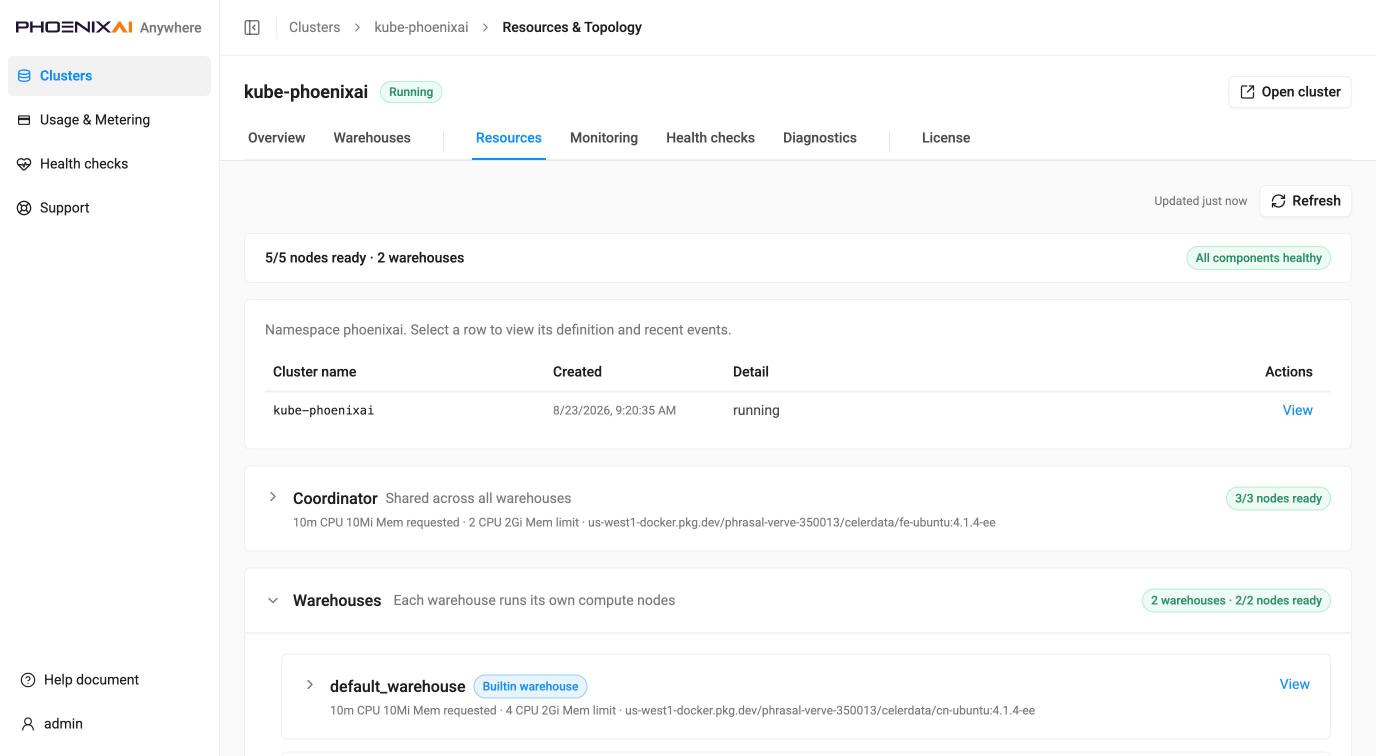
Task: Click View for kube-phoenixai cluster row
Action: [x=1297, y=410]
